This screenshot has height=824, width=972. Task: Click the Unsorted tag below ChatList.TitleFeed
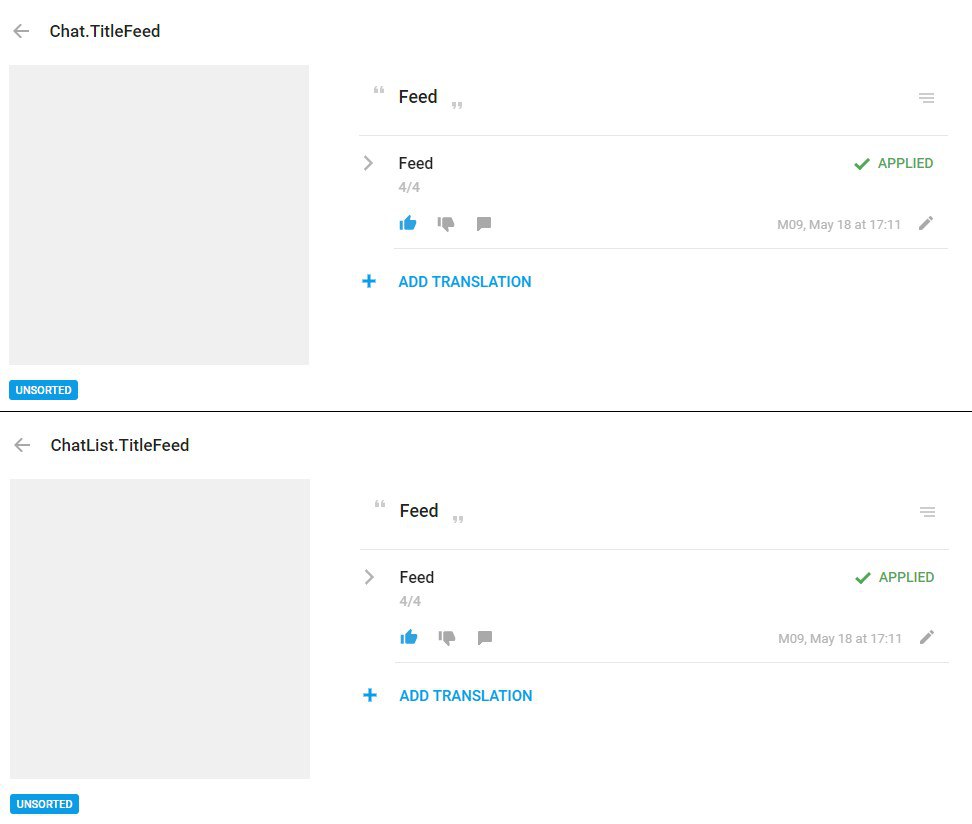coord(45,804)
